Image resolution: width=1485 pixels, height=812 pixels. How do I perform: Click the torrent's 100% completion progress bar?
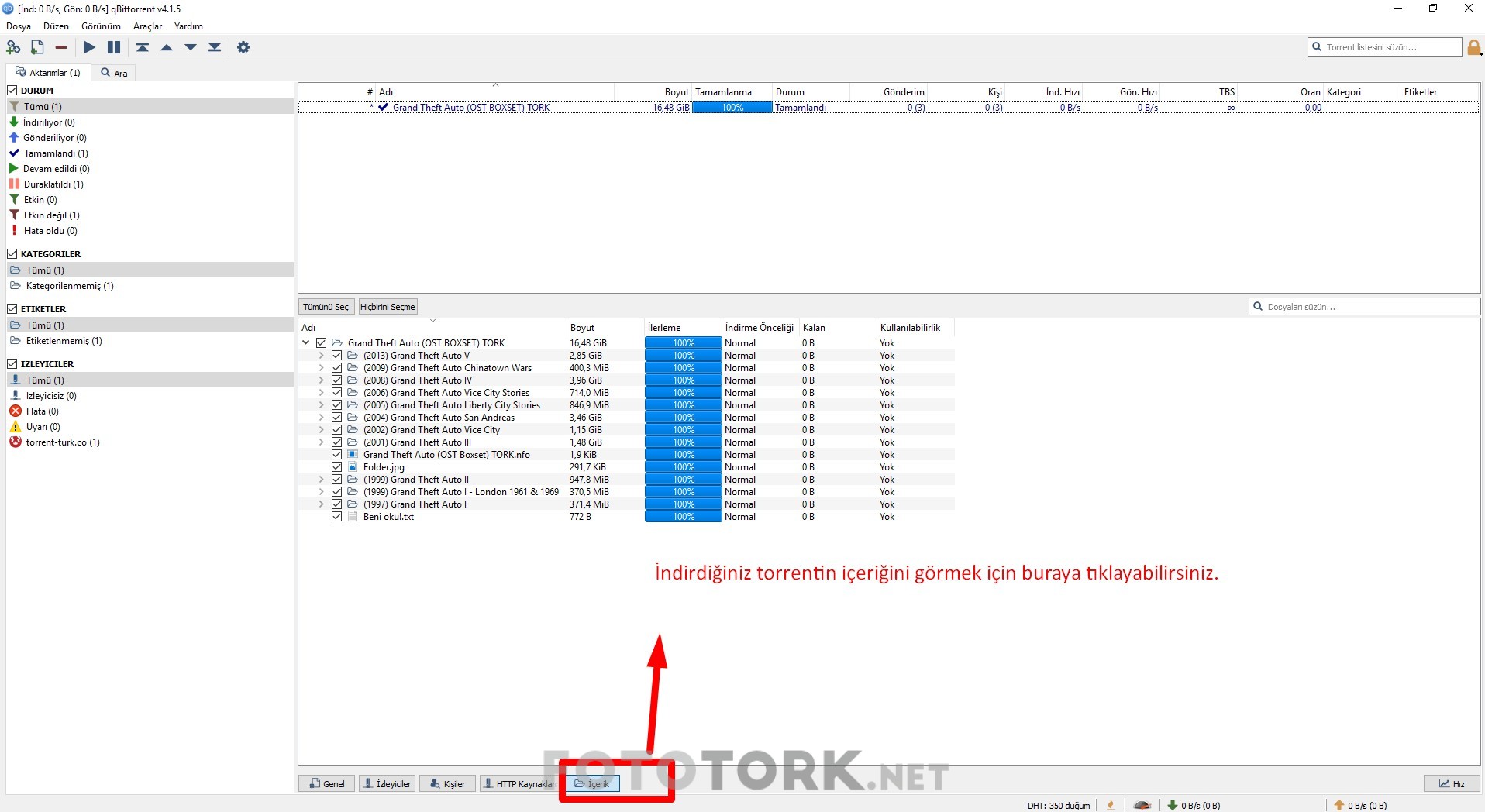[732, 108]
